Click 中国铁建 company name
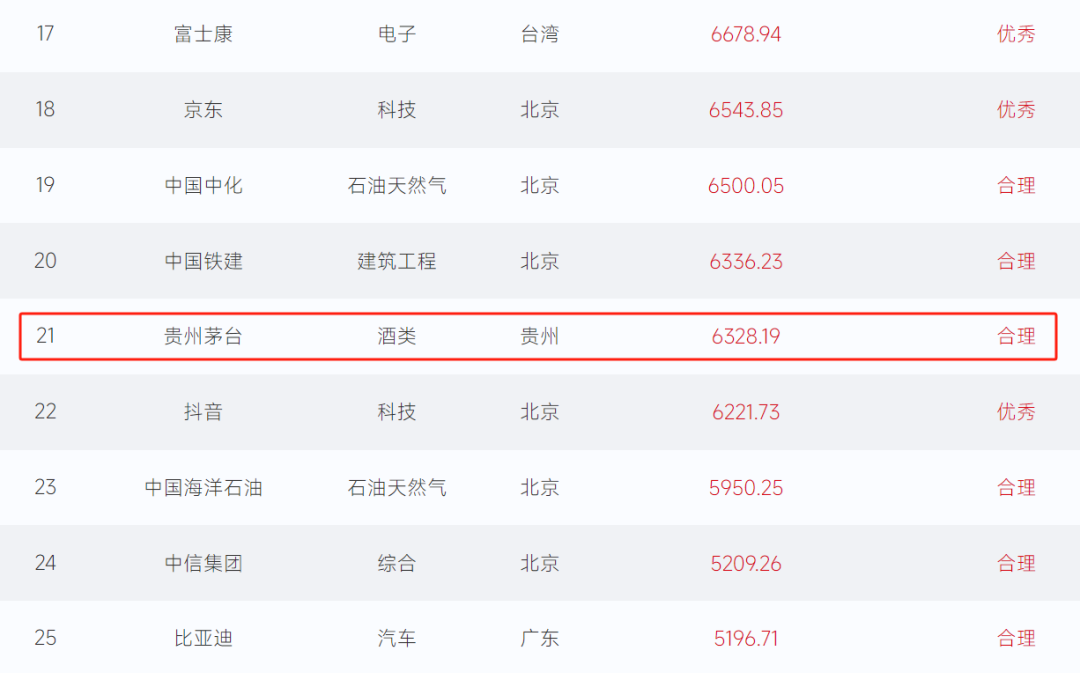Screen dimensions: 1080x673 tap(203, 261)
